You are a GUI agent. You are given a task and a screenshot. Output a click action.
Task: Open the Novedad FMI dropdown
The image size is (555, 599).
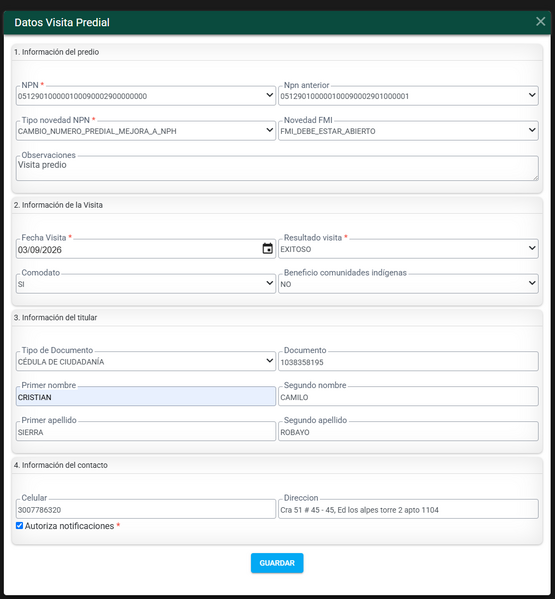click(x=408, y=131)
